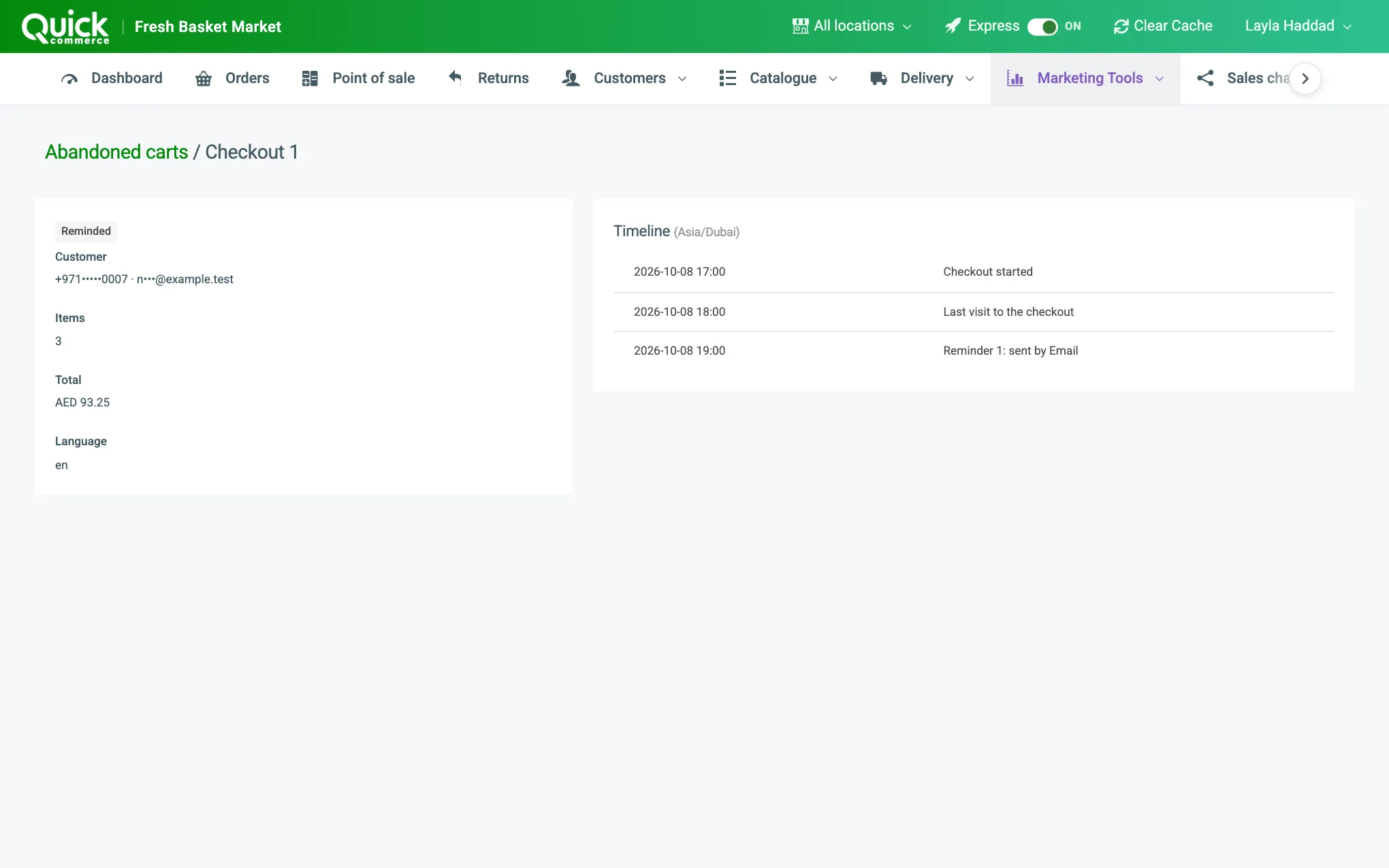The image size is (1389, 868).
Task: Click the Timeline heading
Action: pyautogui.click(x=641, y=231)
